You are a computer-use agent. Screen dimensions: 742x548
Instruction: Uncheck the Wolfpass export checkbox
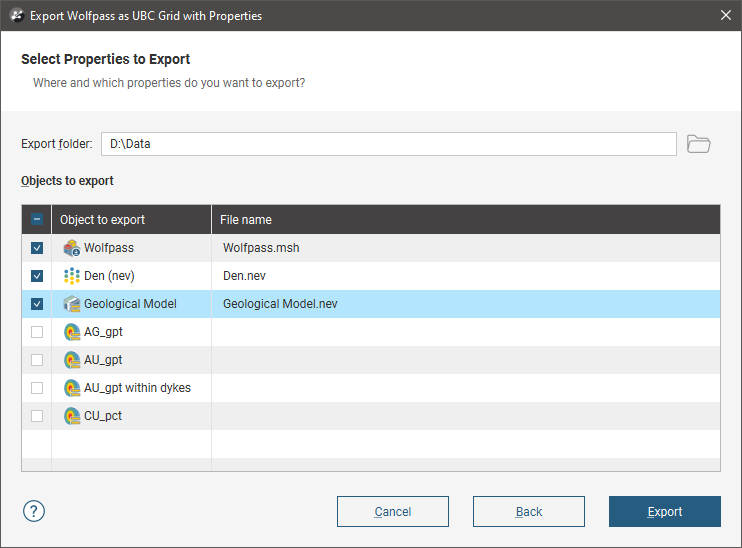37,248
